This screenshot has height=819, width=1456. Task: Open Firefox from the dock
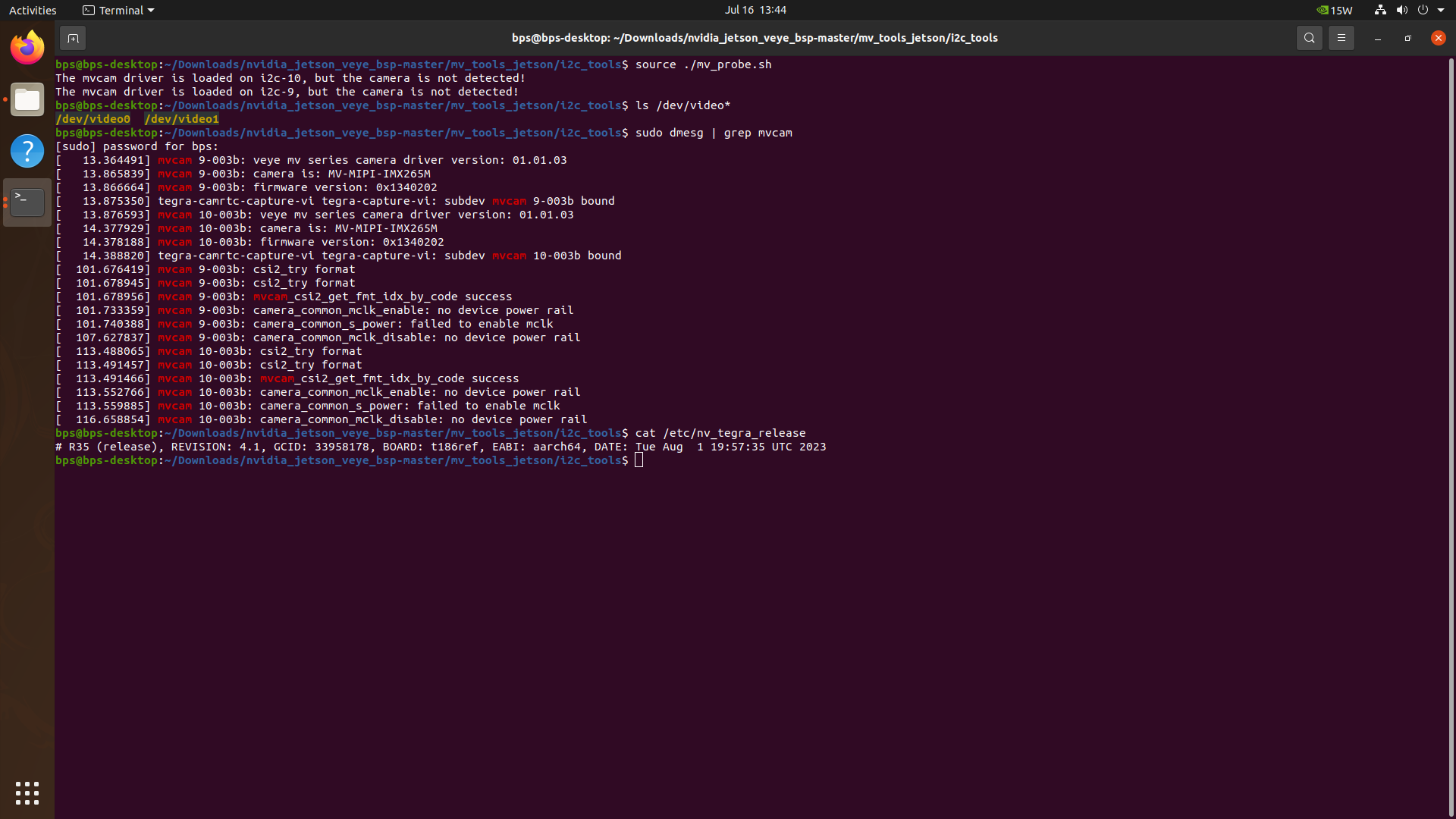[x=27, y=47]
